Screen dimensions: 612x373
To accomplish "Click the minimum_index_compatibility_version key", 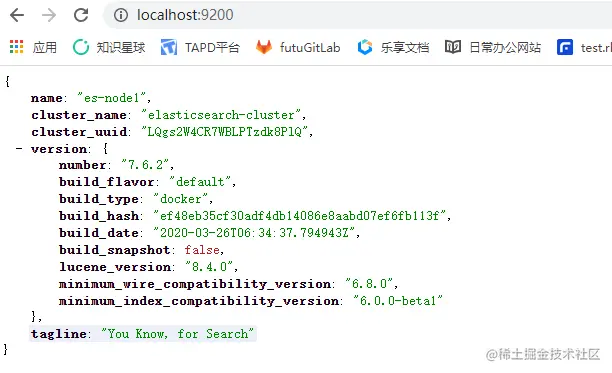I will click(x=199, y=301).
